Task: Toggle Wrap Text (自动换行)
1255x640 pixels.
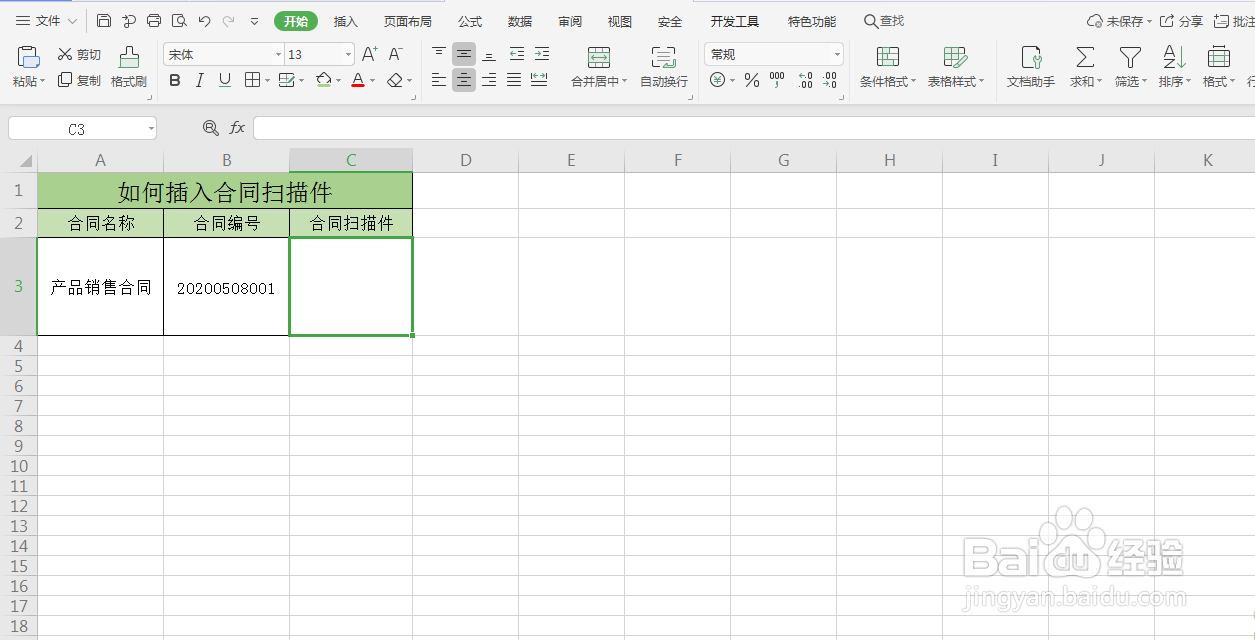Action: [664, 67]
